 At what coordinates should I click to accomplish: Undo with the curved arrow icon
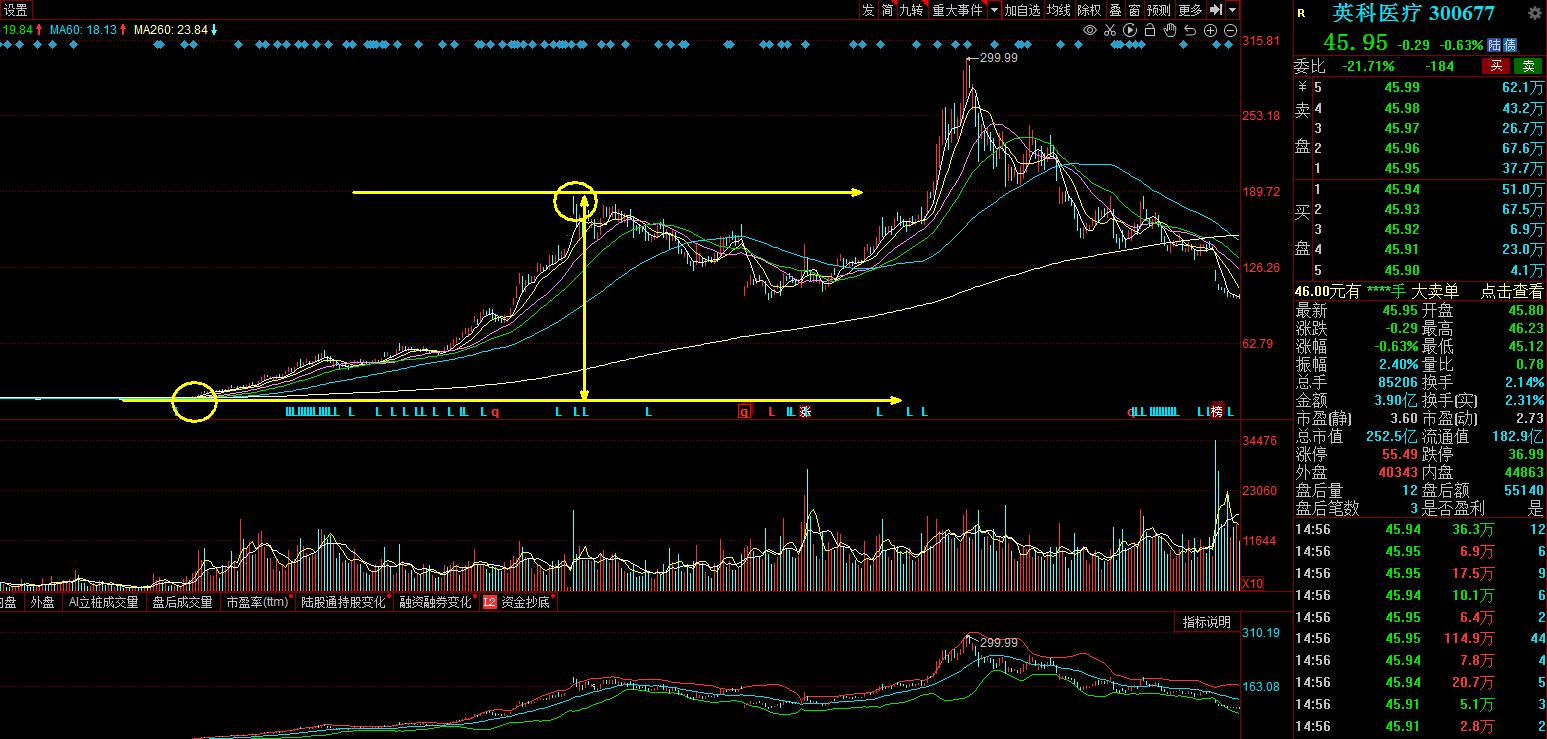(x=1190, y=31)
